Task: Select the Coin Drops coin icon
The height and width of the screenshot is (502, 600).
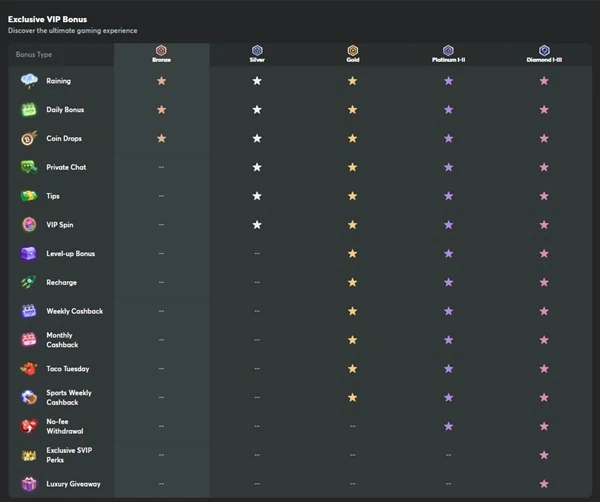Action: (29, 138)
